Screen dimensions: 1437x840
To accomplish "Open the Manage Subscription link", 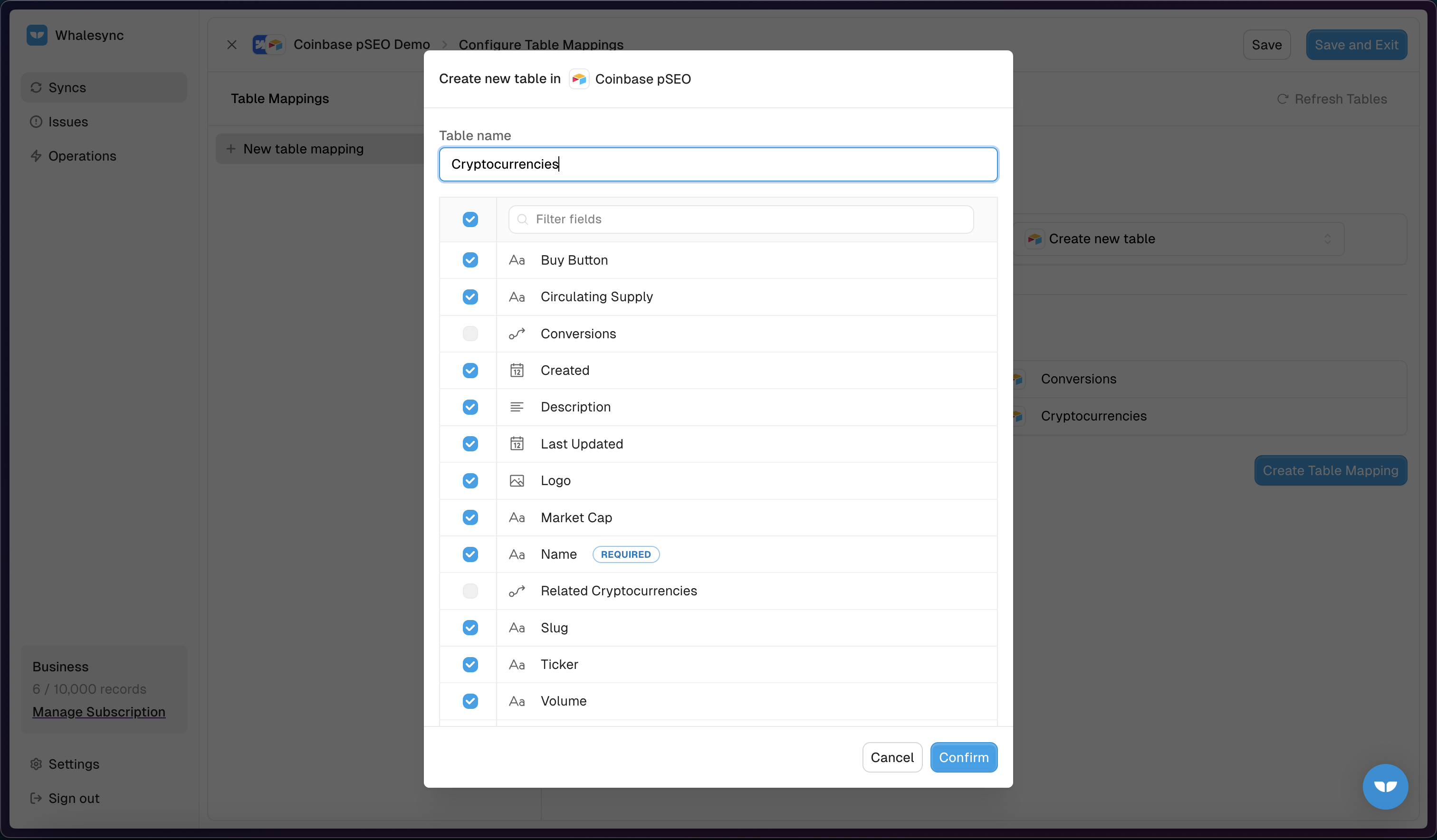I will (99, 712).
